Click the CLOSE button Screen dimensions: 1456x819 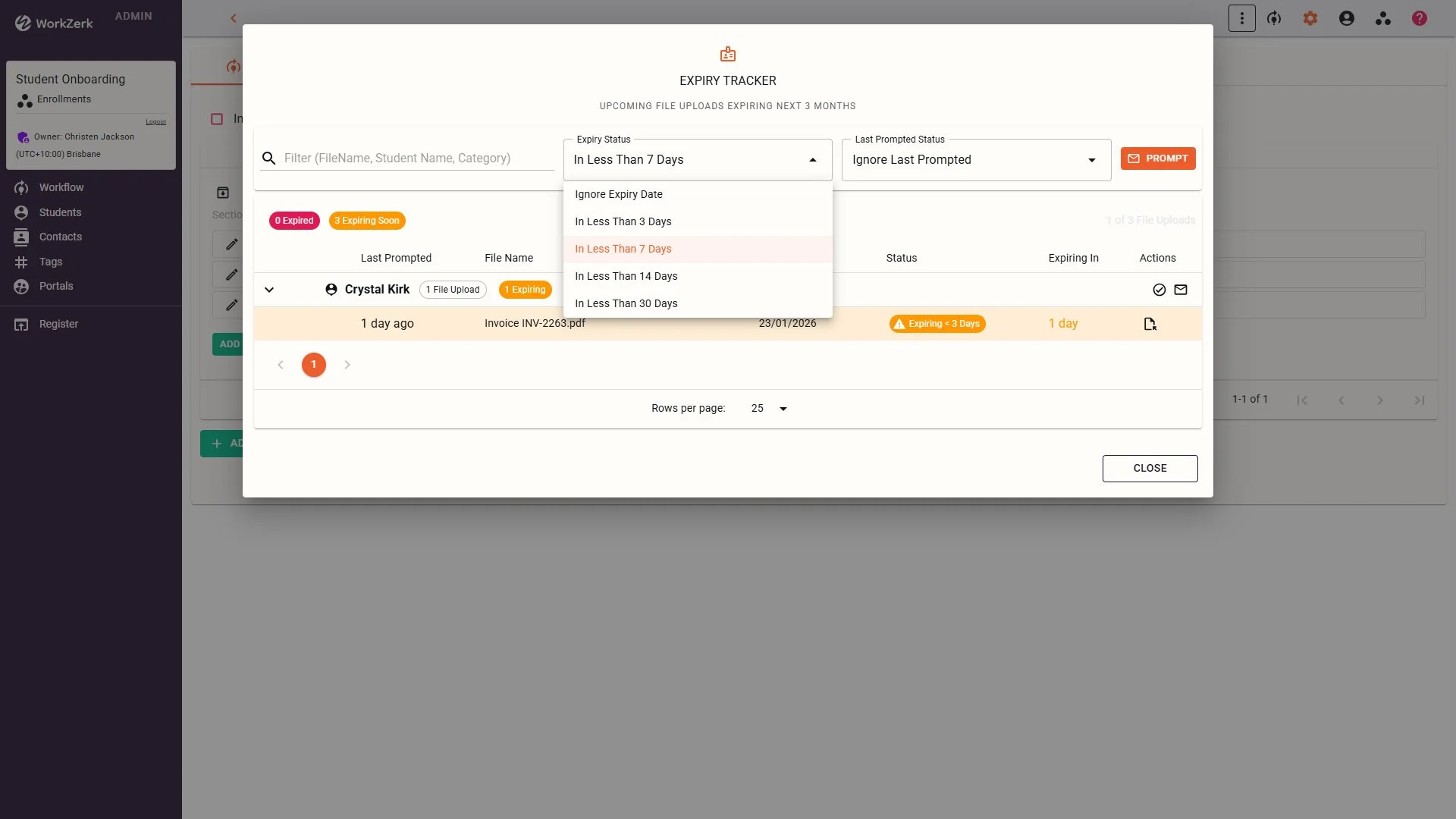coord(1150,469)
